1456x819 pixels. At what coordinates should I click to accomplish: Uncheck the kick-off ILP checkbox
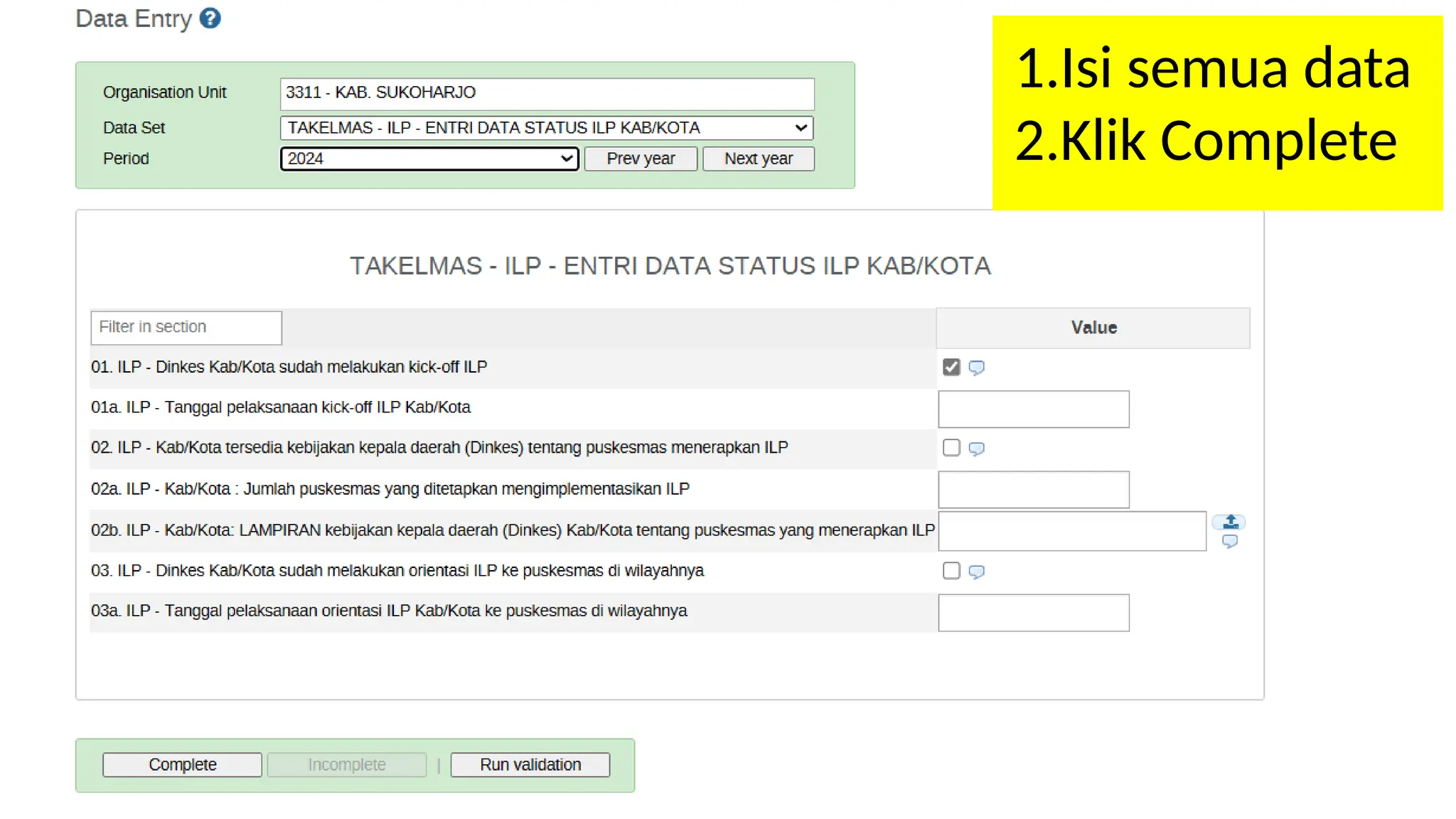951,367
